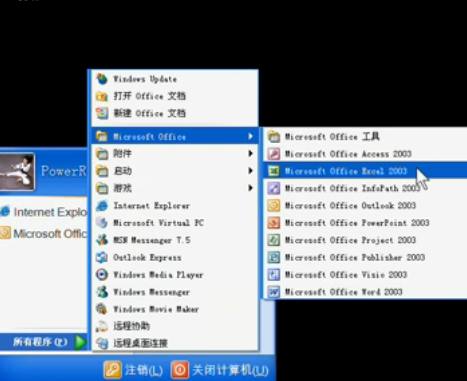Click the "Windows Messenger" text
The height and width of the screenshot is (381, 467).
pos(152,292)
